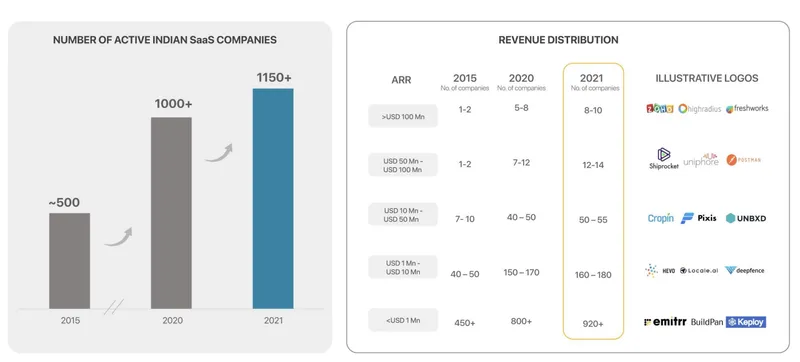Click the '12-14' cell in the 2021 column
The width and height of the screenshot is (800, 362).
pos(593,165)
